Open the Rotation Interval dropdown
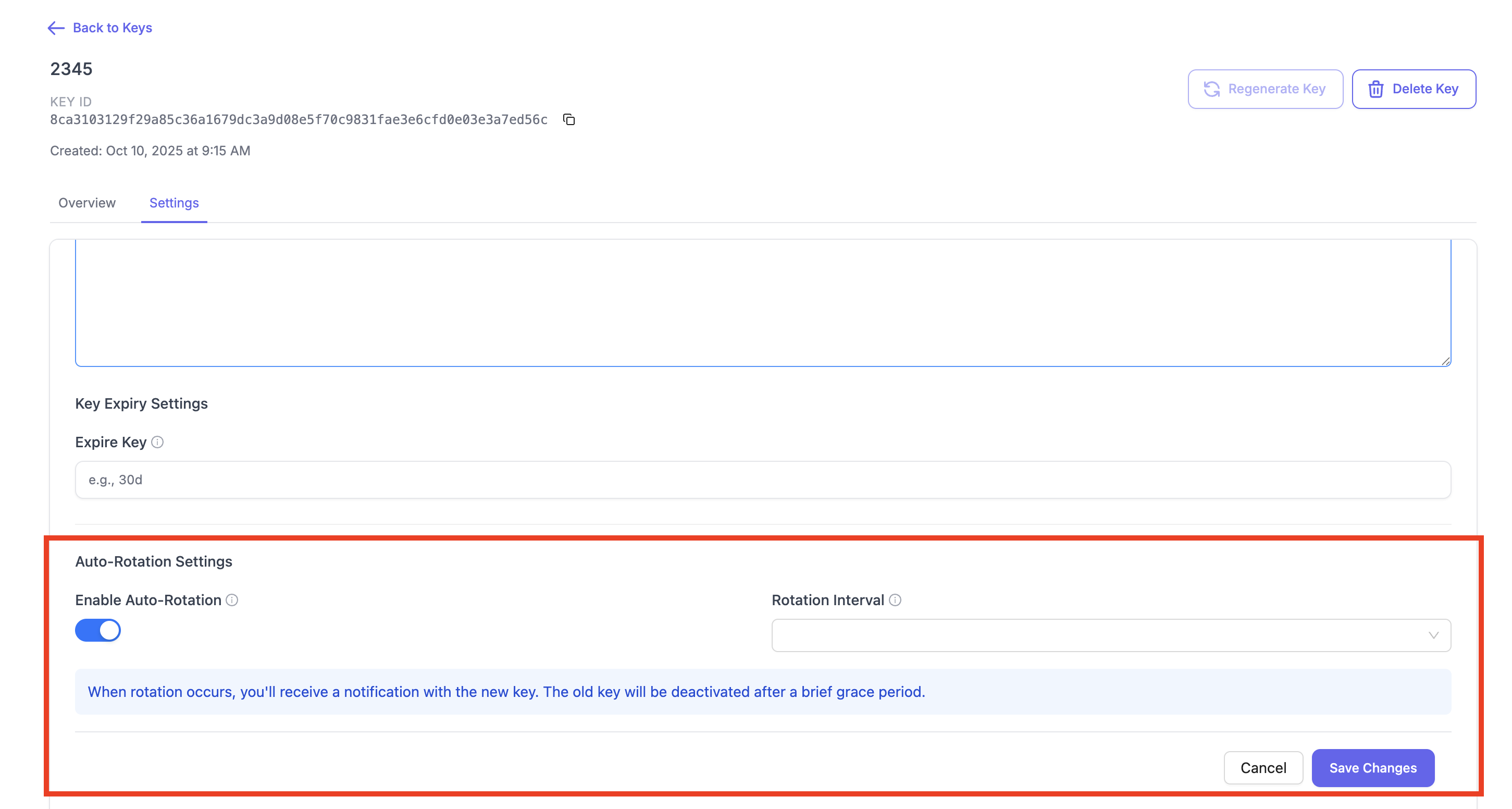 (1111, 635)
